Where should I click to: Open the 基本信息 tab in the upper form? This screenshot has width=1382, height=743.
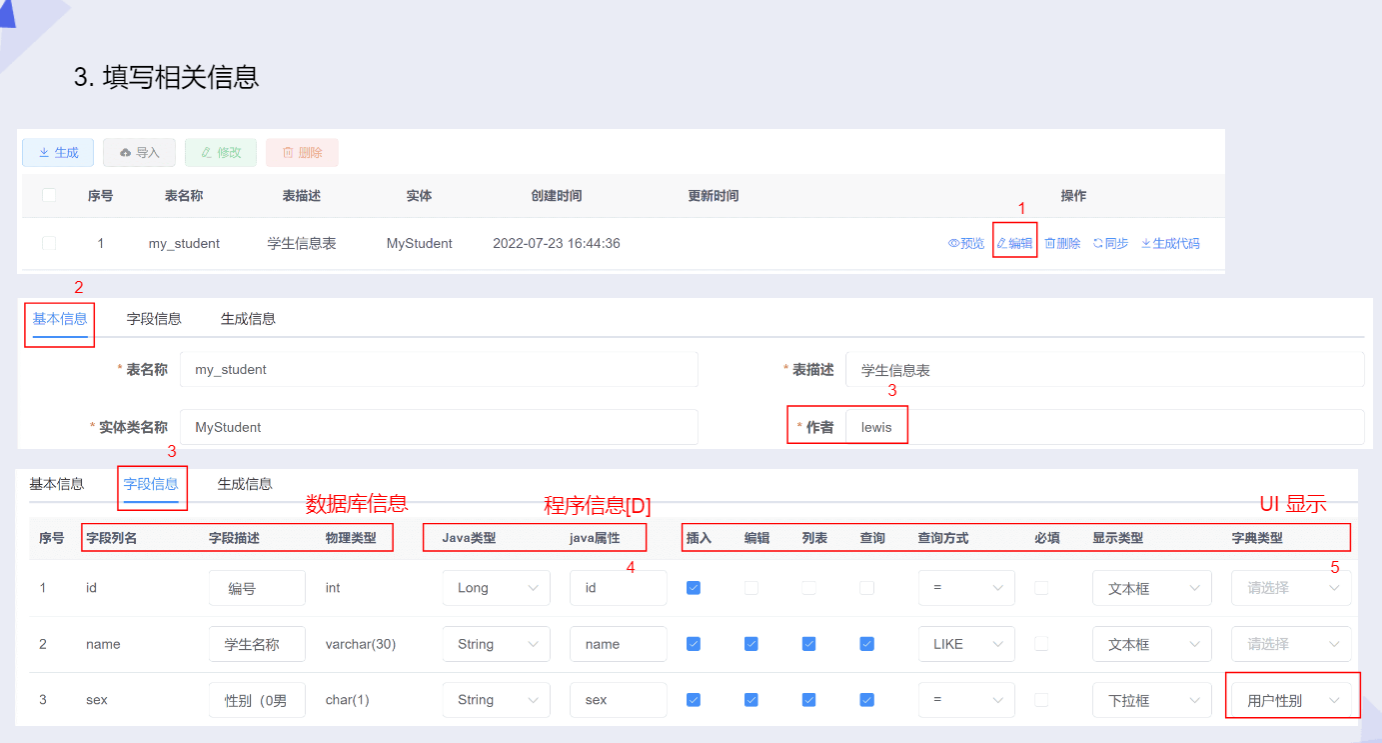point(60,318)
